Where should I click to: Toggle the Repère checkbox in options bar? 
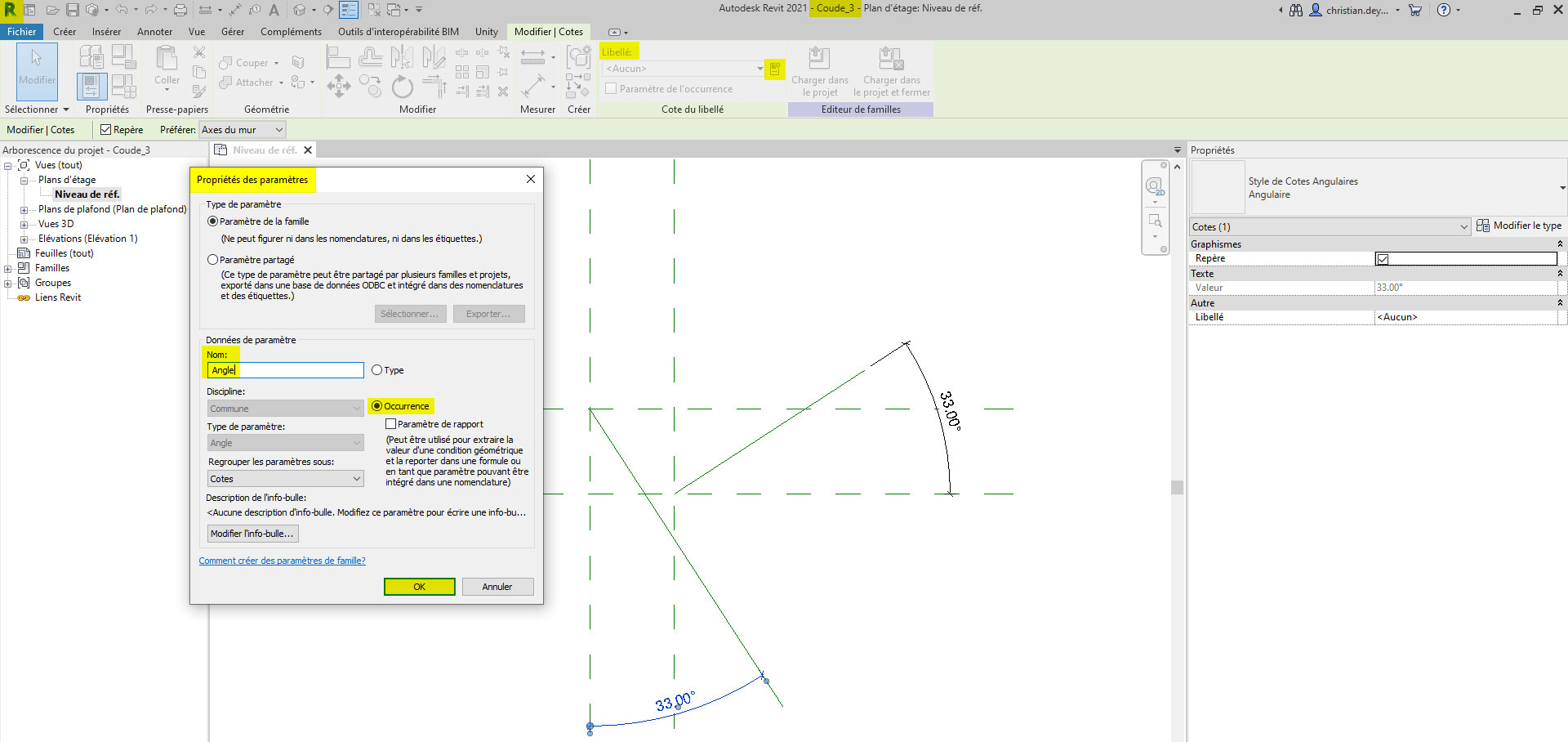click(105, 129)
